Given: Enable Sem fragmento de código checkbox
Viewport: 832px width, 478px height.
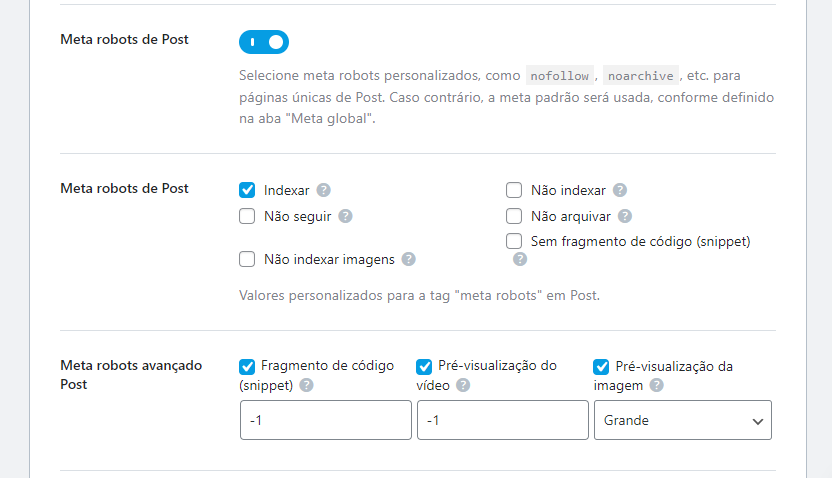Looking at the screenshot, I should (514, 241).
